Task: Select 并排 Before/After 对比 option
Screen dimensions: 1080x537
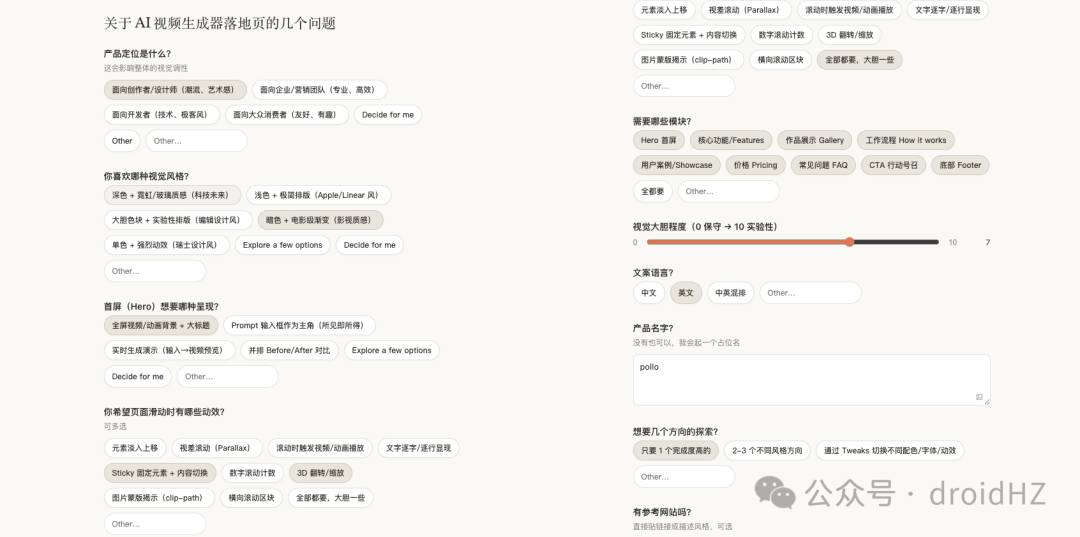Action: (x=289, y=350)
